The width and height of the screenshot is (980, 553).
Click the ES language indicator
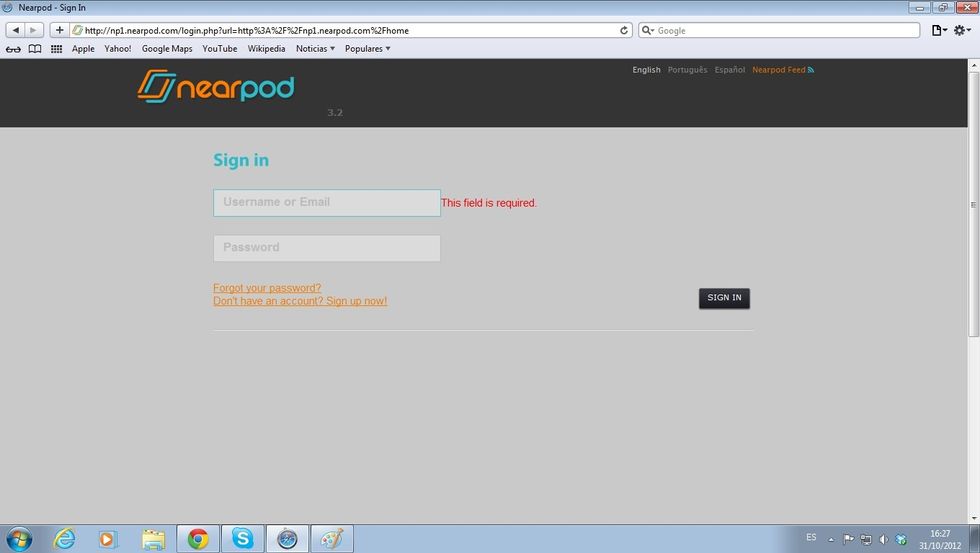(x=811, y=537)
